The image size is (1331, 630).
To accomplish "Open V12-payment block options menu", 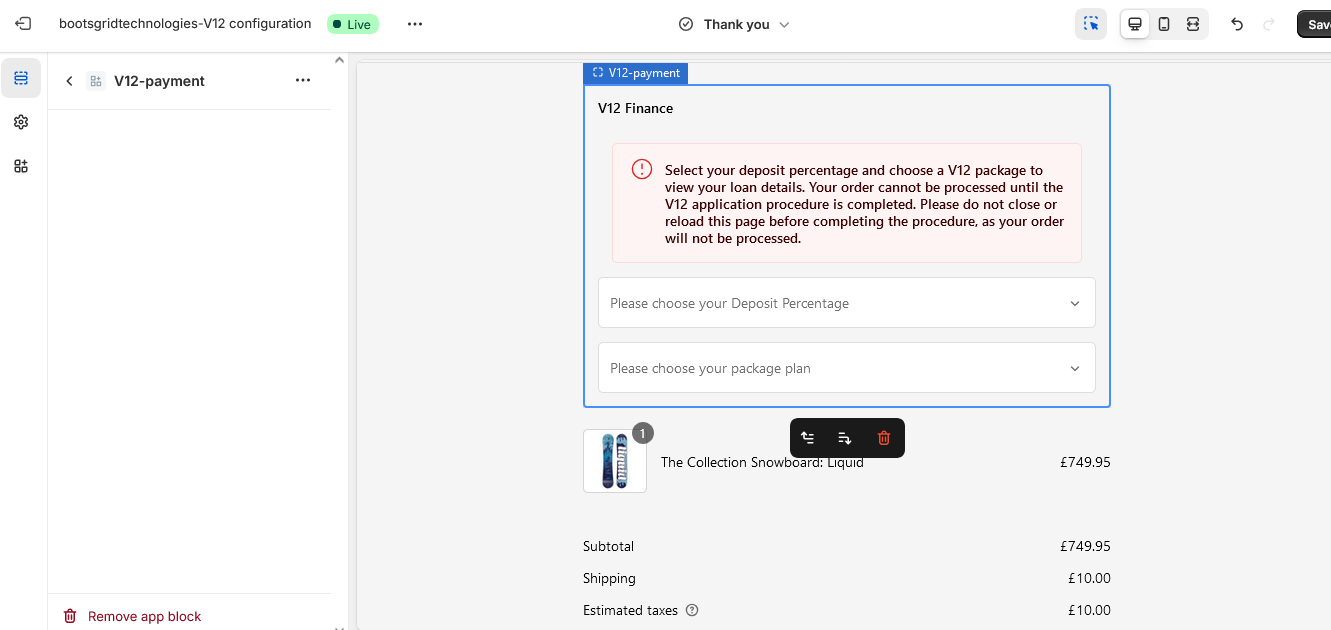I will tap(303, 80).
